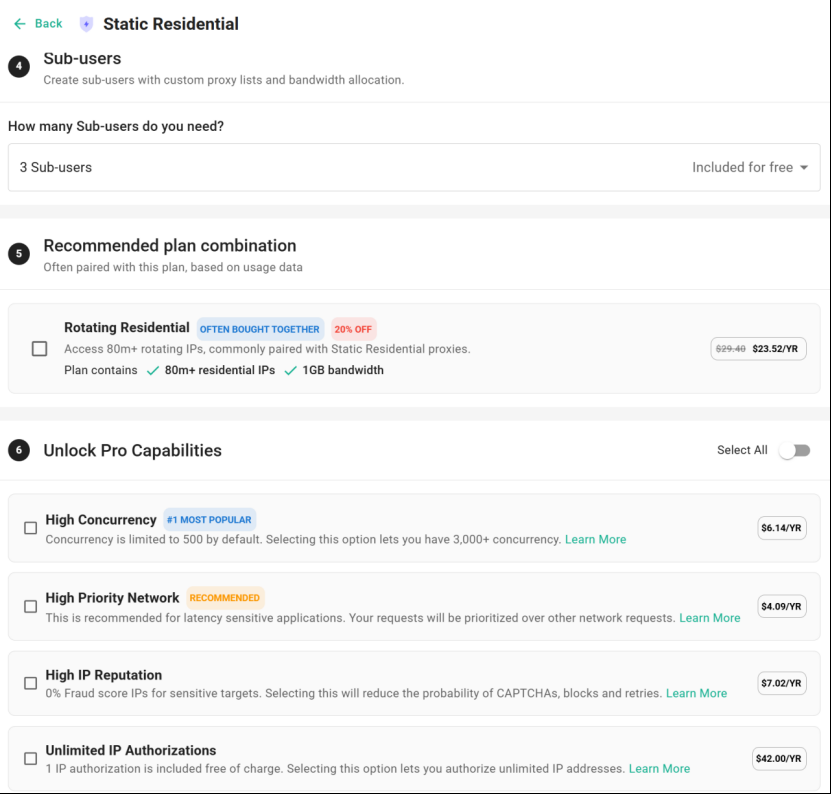Click the RECOMMENDED tag
This screenshot has width=831, height=794.
[225, 598]
